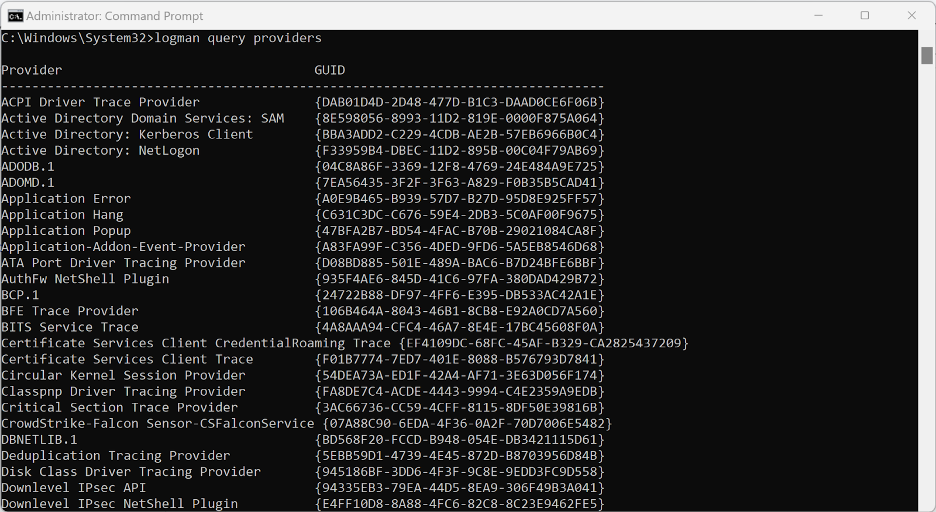
Task: Click the Command Prompt icon in title bar
Action: [15, 15]
